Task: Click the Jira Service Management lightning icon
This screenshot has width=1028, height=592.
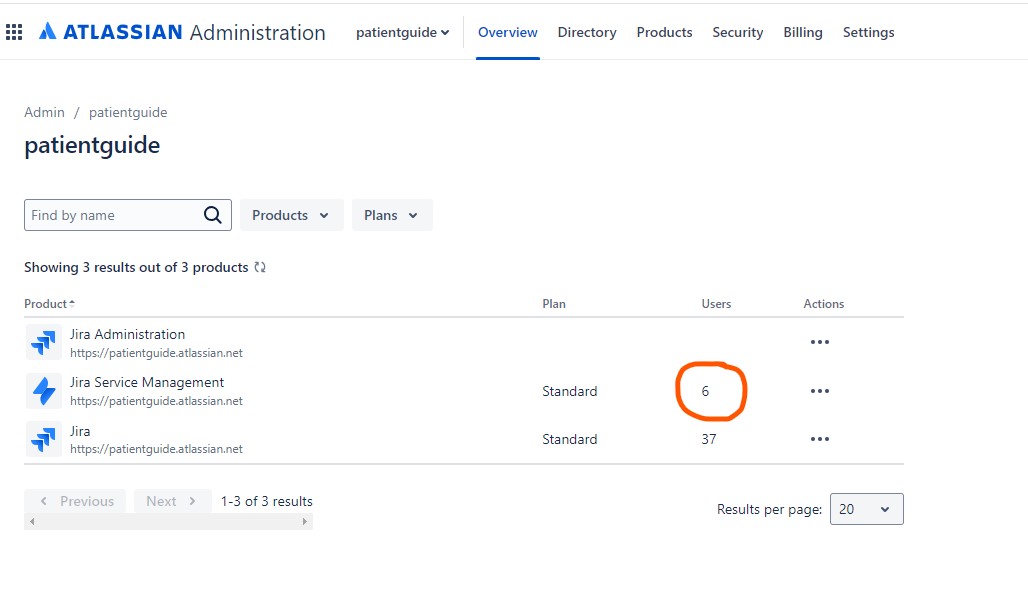Action: [44, 391]
